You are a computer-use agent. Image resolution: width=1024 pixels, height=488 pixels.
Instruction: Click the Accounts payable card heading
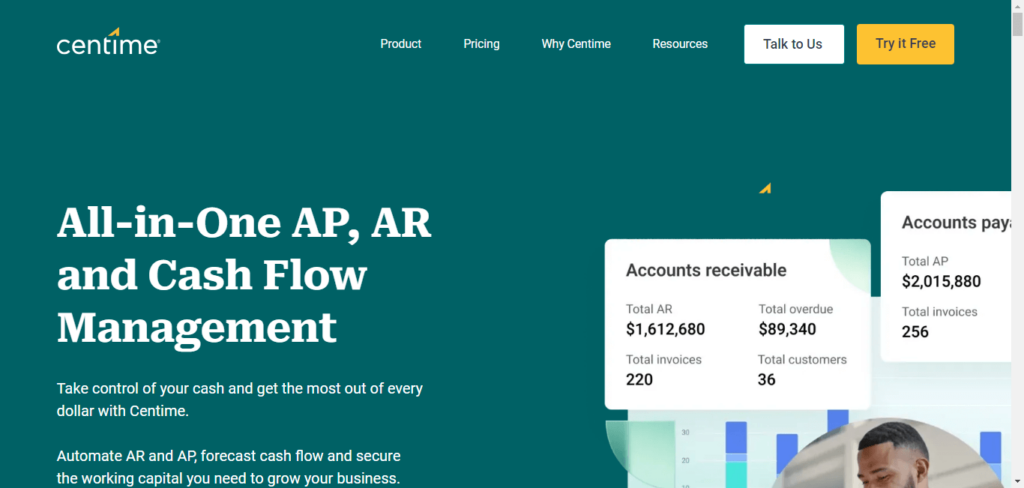tap(956, 223)
